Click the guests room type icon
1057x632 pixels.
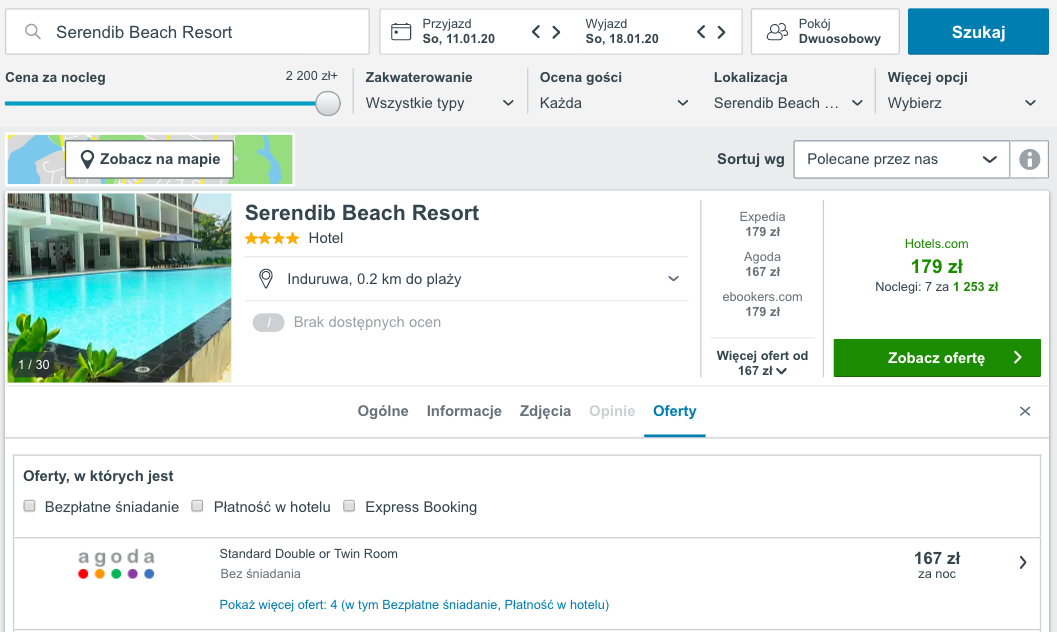(777, 32)
